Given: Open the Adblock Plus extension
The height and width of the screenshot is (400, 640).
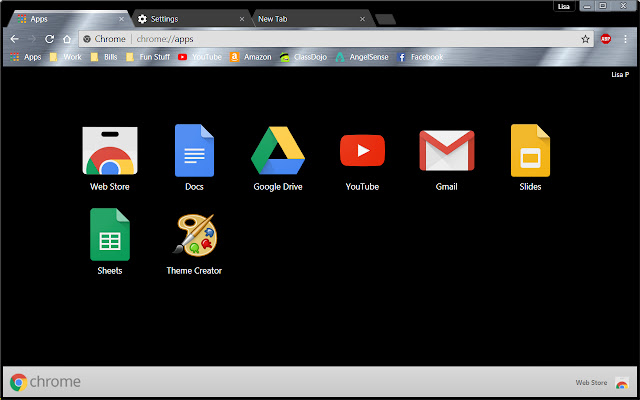Looking at the screenshot, I should (x=606, y=39).
